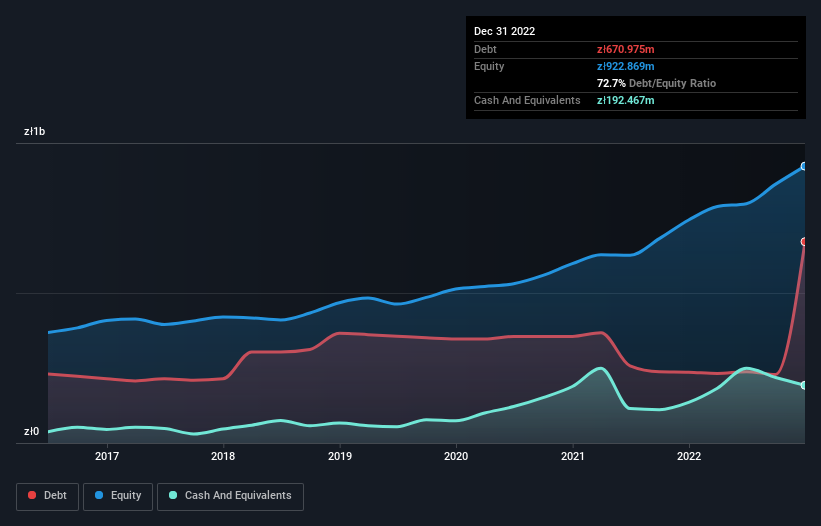
Task: Click Cash And Equivalents label in tooltip
Action: 527,100
